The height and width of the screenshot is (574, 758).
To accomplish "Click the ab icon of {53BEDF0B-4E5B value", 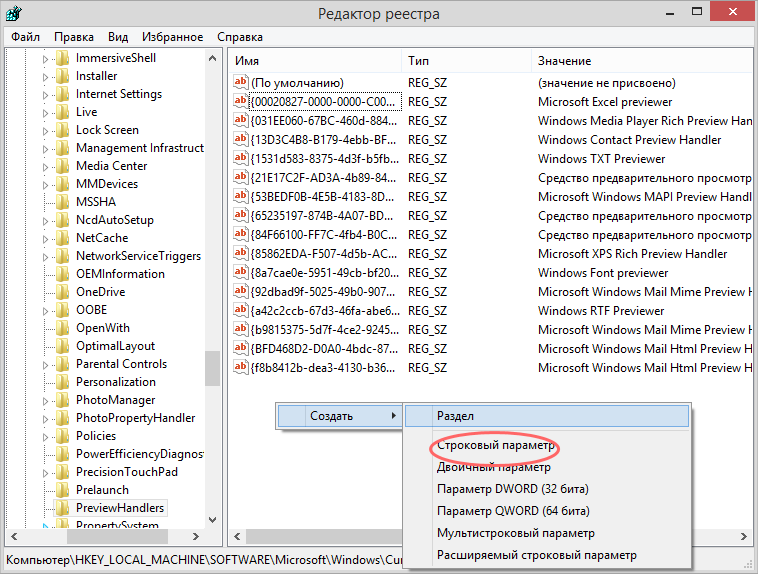I will 240,196.
